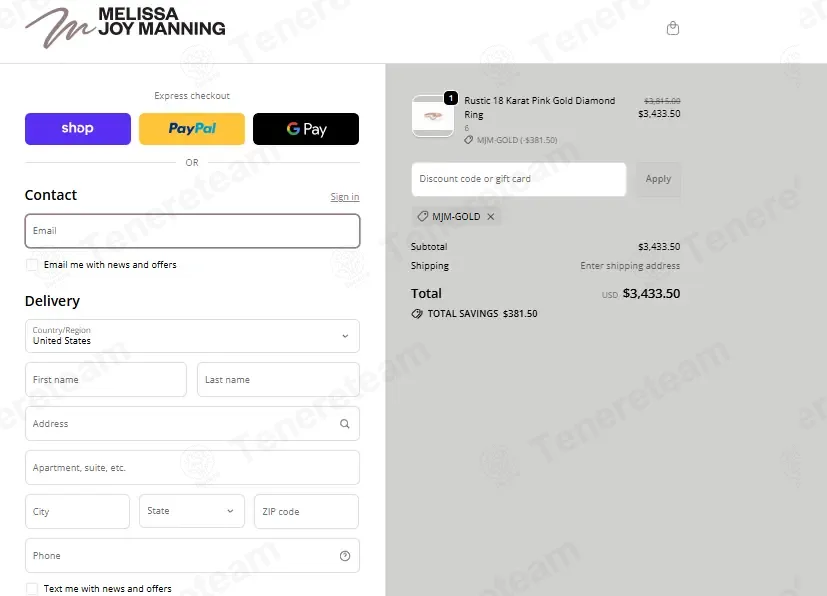Focus the Apartment, suite, etc. field
827x596 pixels.
tap(192, 468)
